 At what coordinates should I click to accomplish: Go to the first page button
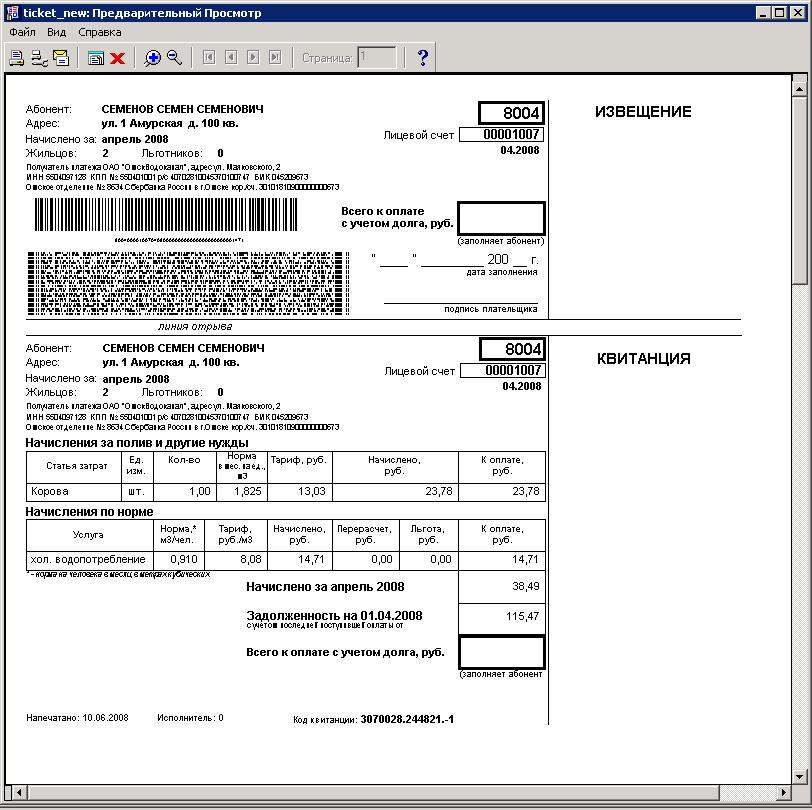click(209, 58)
